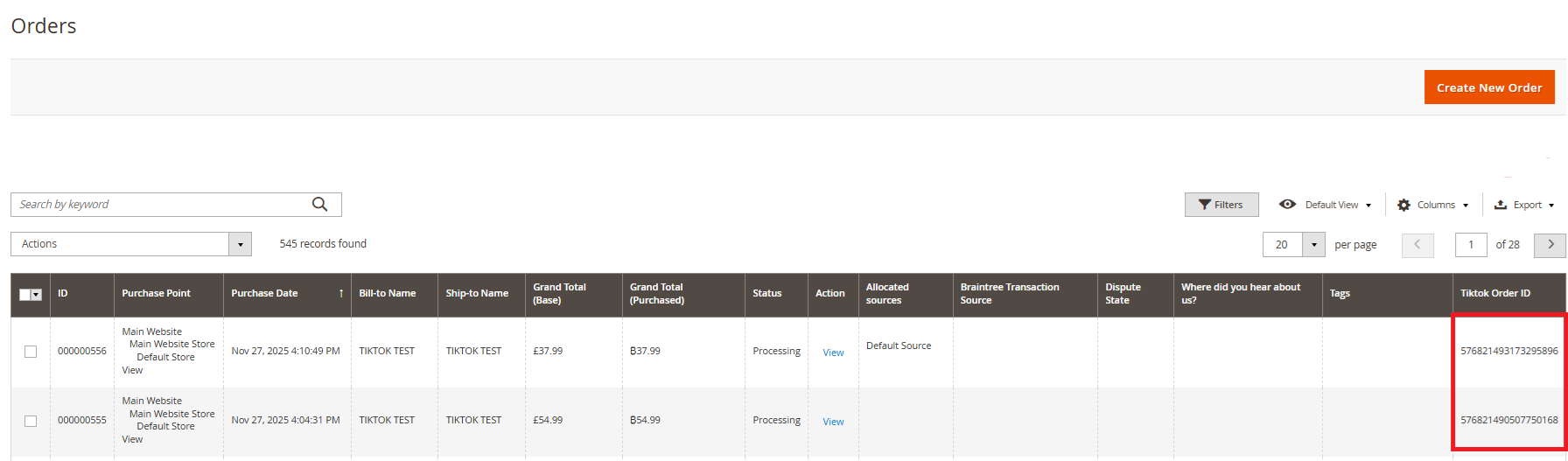Check the box for order 000000555
This screenshot has height=461, width=1568.
click(31, 421)
